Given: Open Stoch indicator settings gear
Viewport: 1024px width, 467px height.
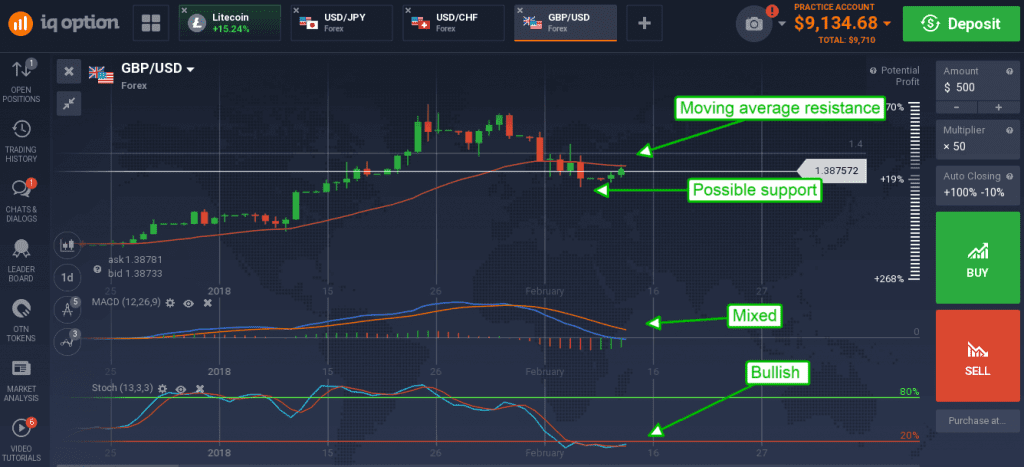Looking at the screenshot, I should 162,388.
